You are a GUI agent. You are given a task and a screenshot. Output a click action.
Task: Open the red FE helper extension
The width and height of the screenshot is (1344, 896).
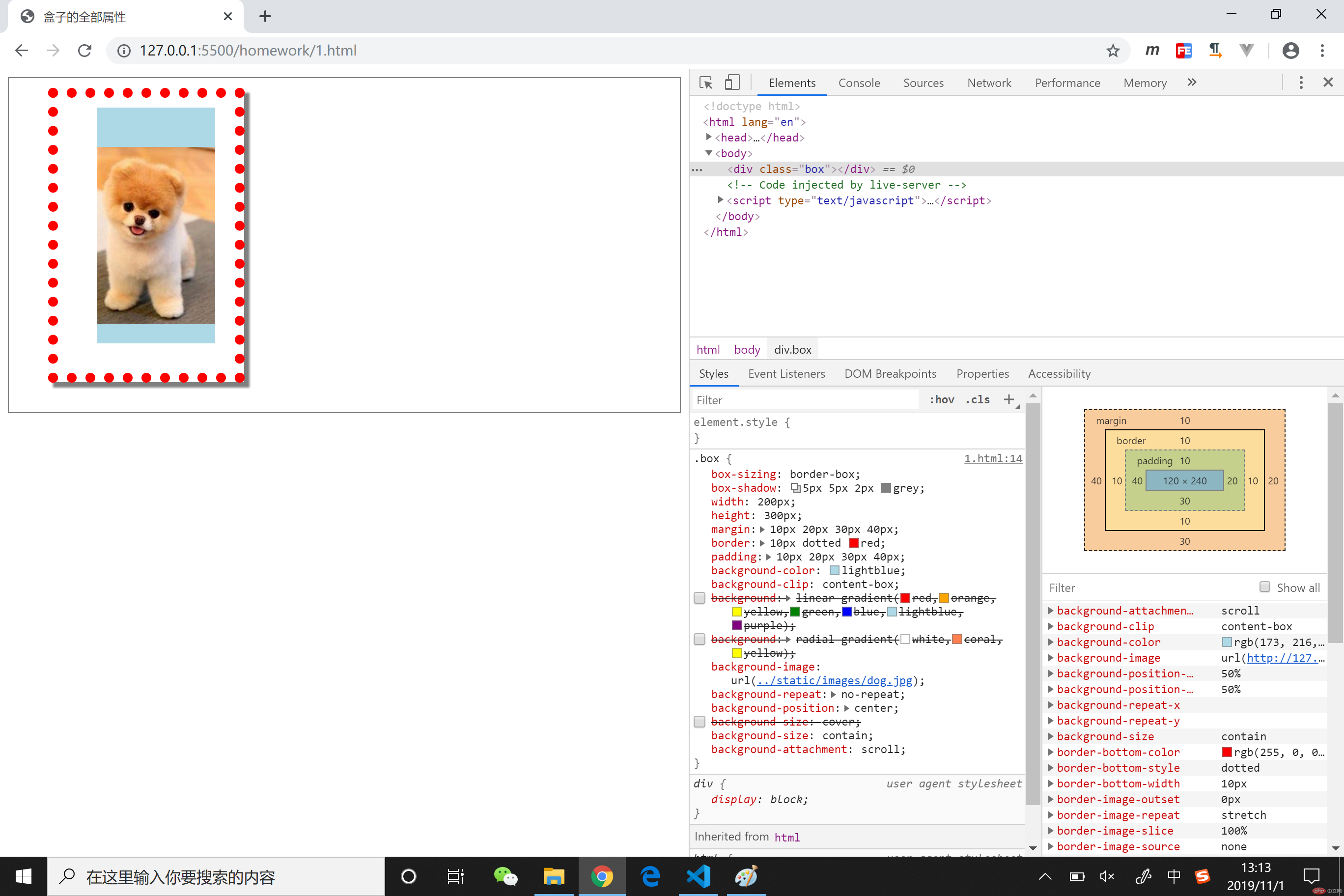tap(1183, 51)
